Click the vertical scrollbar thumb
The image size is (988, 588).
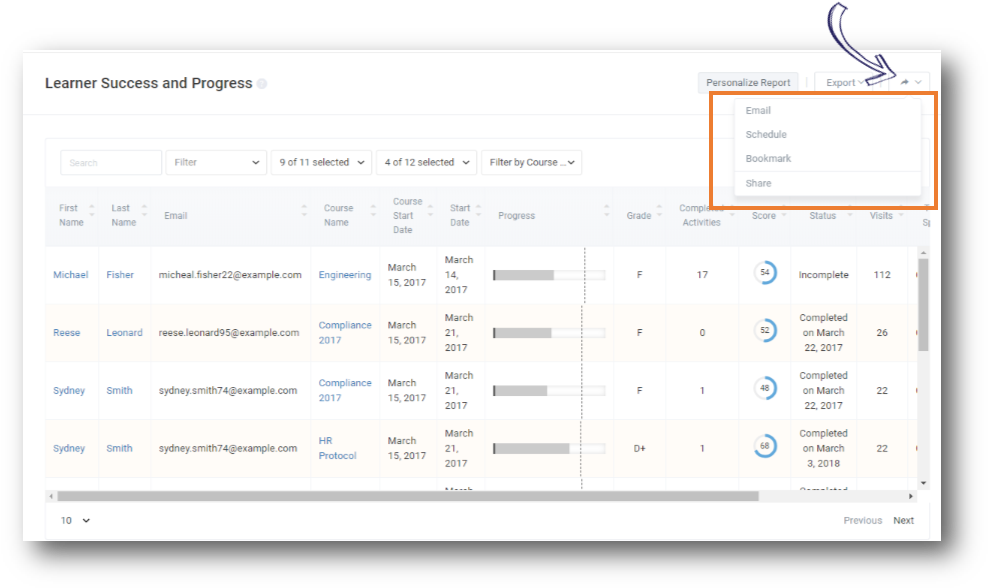point(923,305)
